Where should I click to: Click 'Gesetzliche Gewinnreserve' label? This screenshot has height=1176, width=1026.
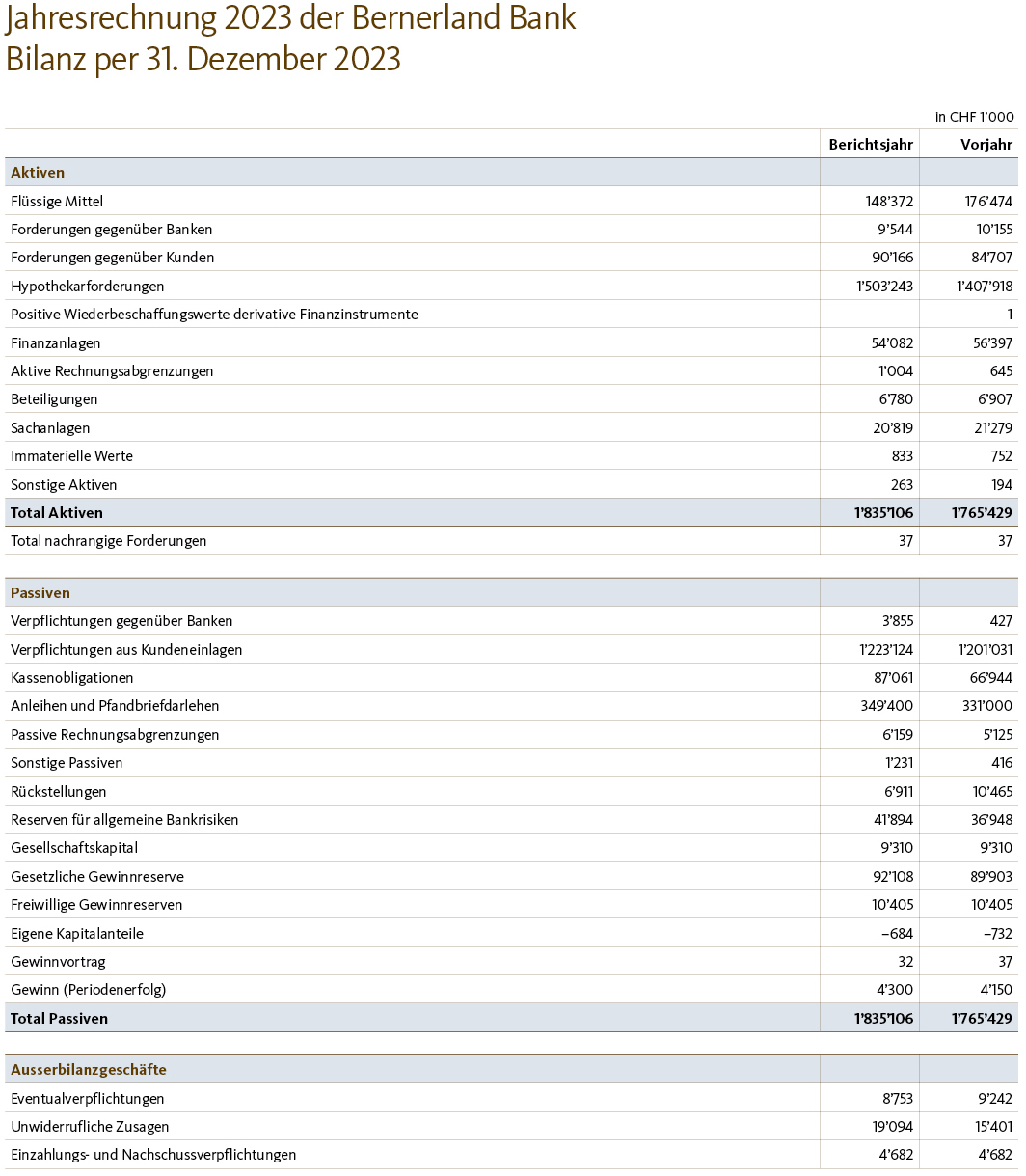pos(97,877)
